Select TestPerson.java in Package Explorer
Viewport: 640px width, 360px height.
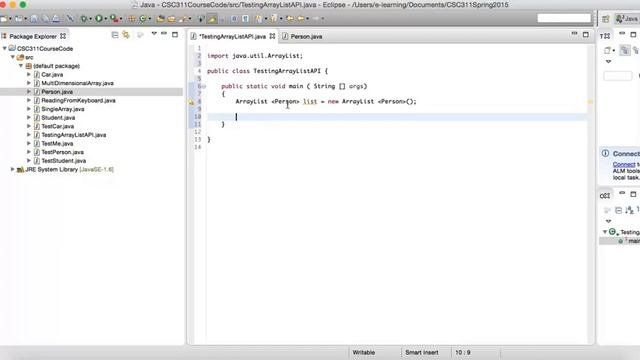click(x=62, y=152)
